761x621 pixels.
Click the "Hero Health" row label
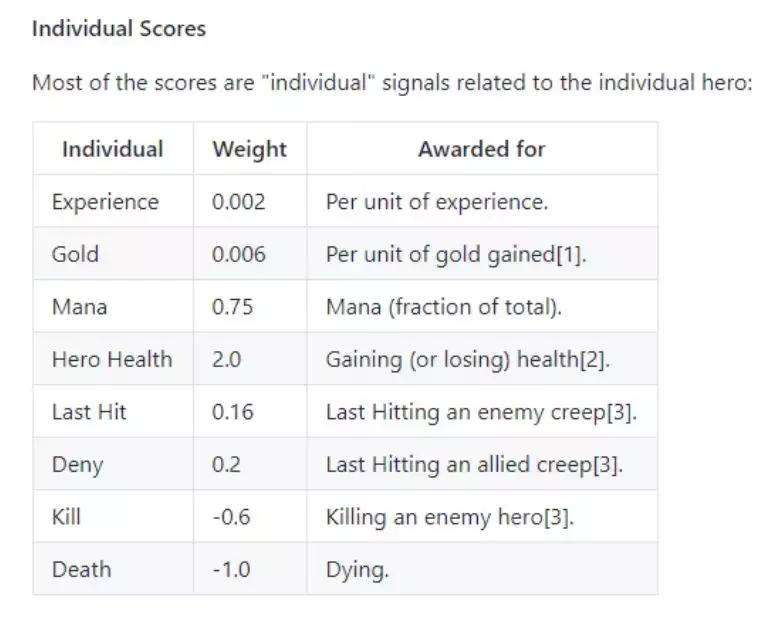(111, 359)
